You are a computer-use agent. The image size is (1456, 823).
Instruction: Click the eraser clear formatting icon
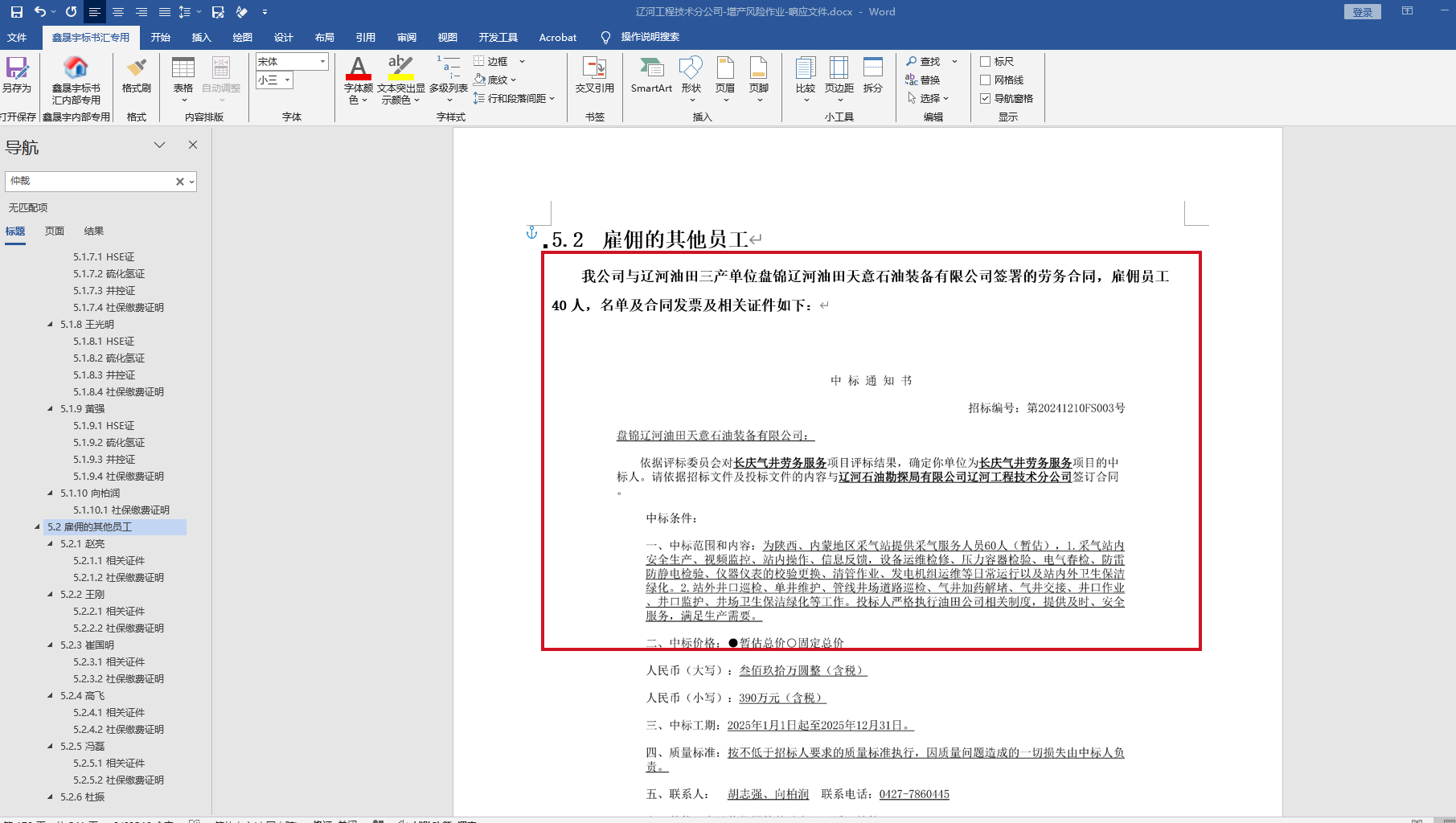point(241,12)
